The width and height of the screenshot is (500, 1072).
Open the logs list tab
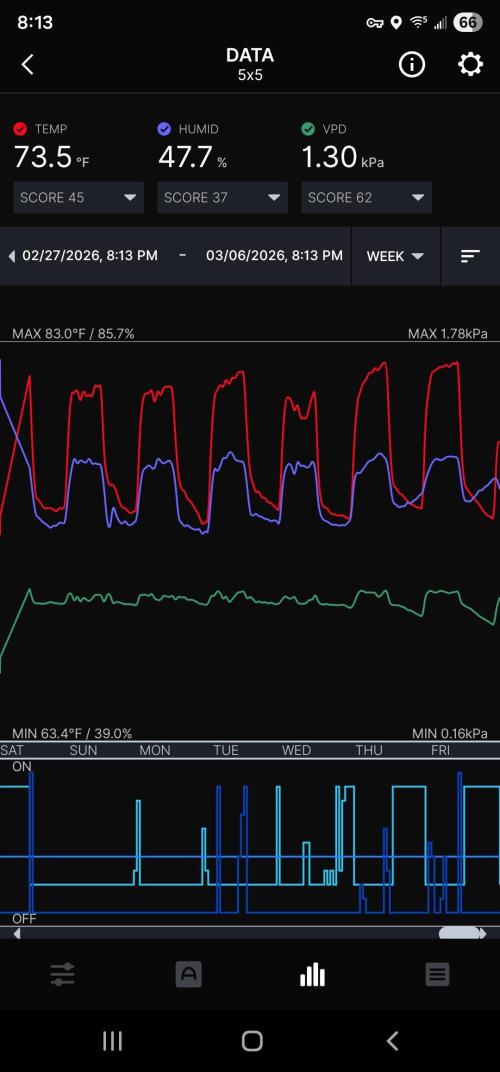438,974
